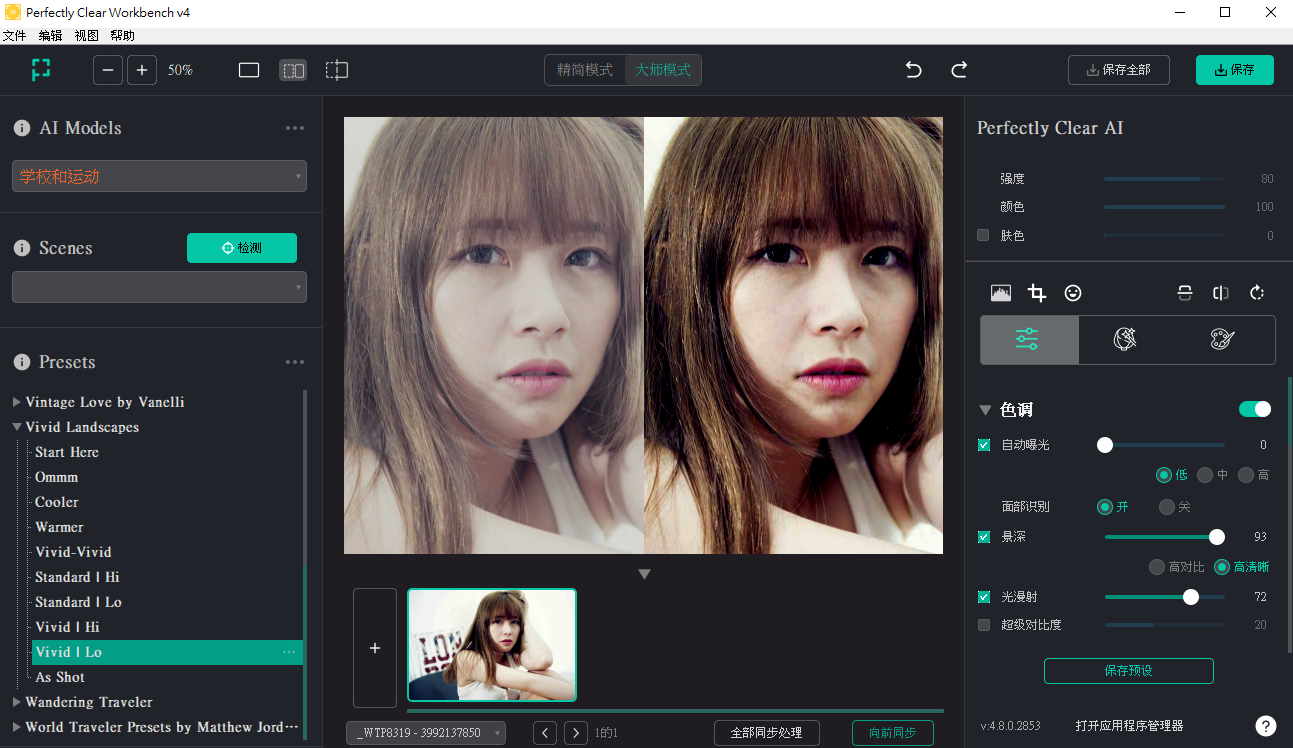Viewport: 1293px width, 748px height.
Task: Turn face recognition 关 radio button
Action: (1167, 507)
